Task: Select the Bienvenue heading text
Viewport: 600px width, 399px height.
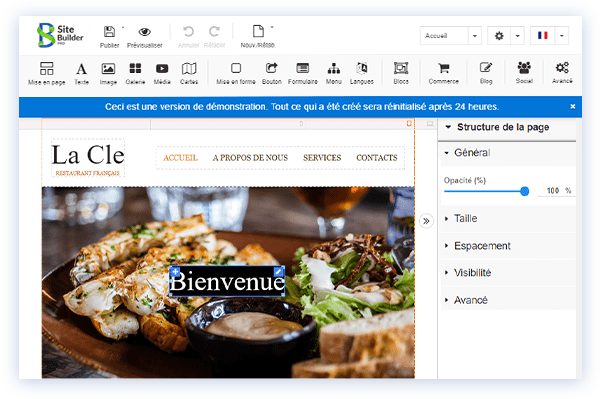Action: tap(227, 282)
